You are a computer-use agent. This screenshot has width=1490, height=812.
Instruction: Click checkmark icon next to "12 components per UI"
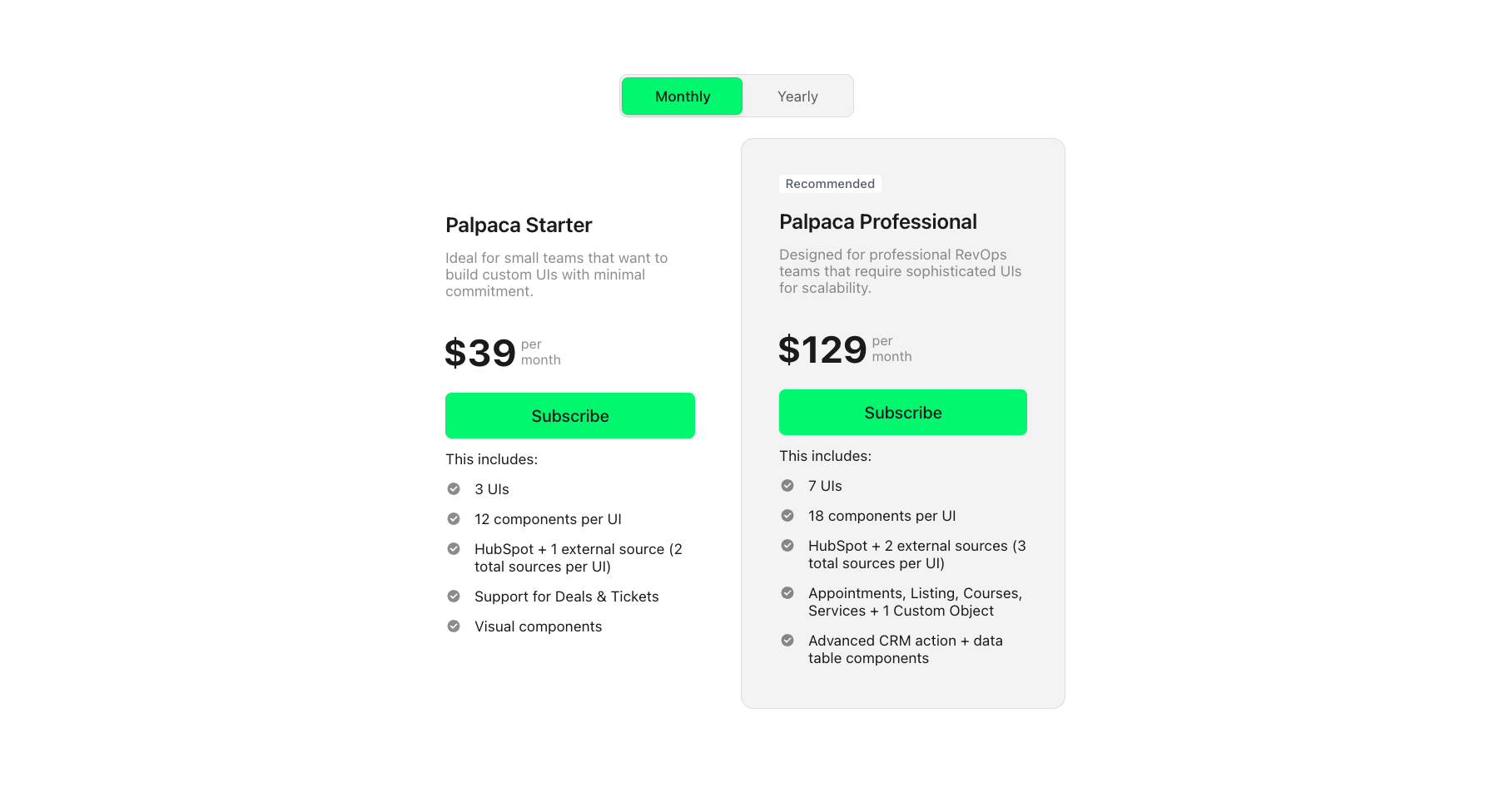point(454,519)
